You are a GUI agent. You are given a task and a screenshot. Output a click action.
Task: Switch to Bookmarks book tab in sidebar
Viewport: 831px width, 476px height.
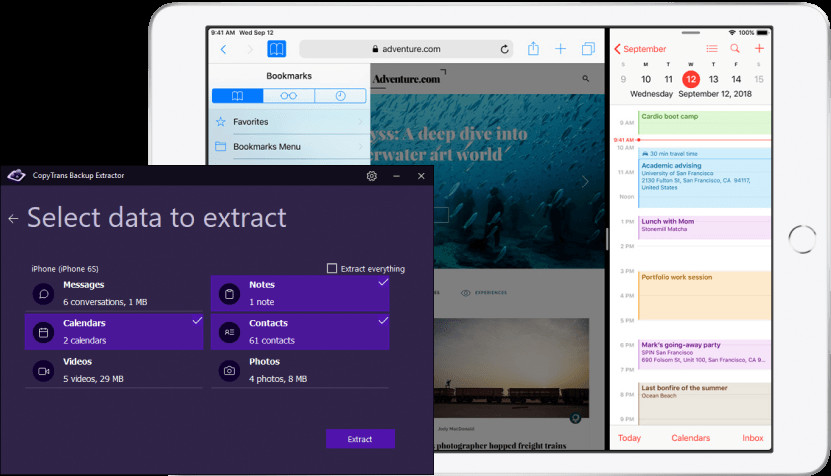(237, 96)
